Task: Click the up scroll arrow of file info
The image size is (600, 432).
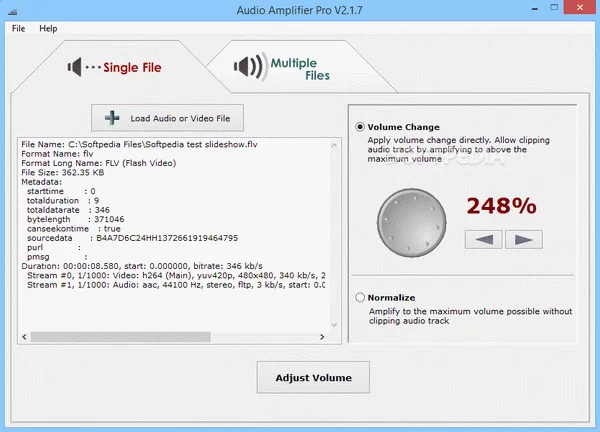Action: (334, 145)
